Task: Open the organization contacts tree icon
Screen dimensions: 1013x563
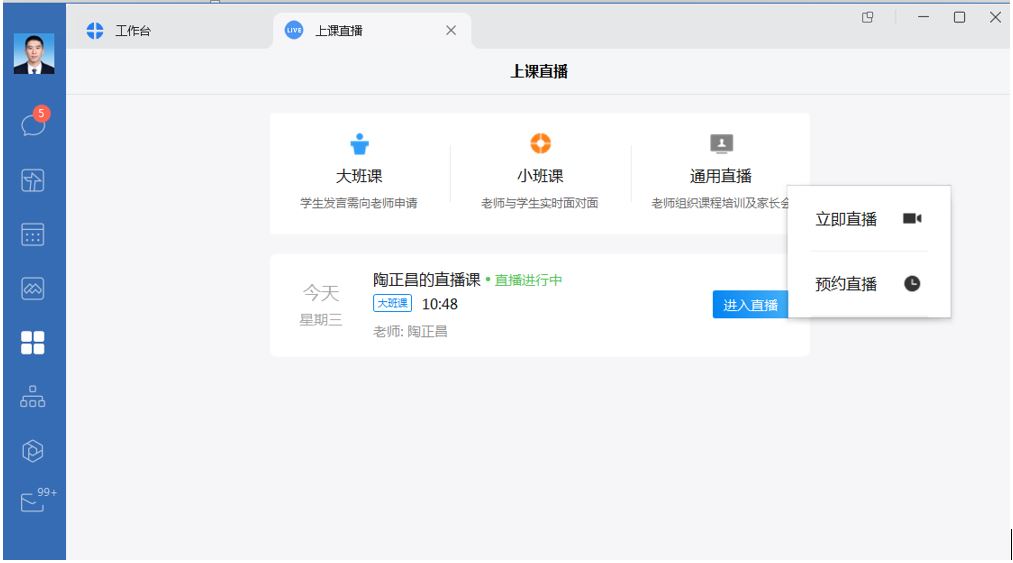Action: click(x=33, y=397)
